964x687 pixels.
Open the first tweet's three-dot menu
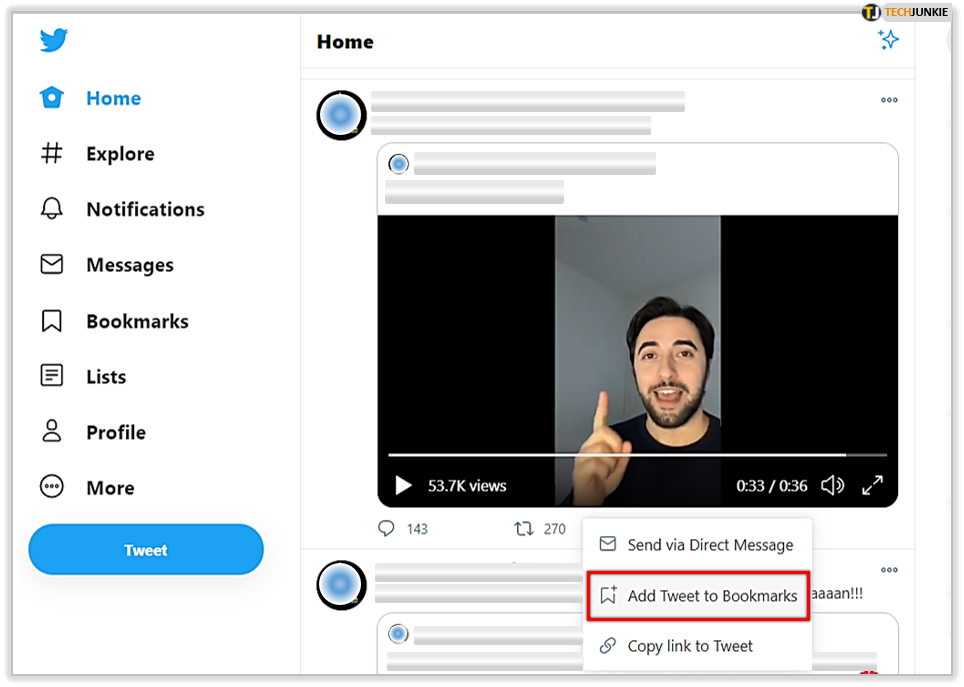click(x=889, y=100)
